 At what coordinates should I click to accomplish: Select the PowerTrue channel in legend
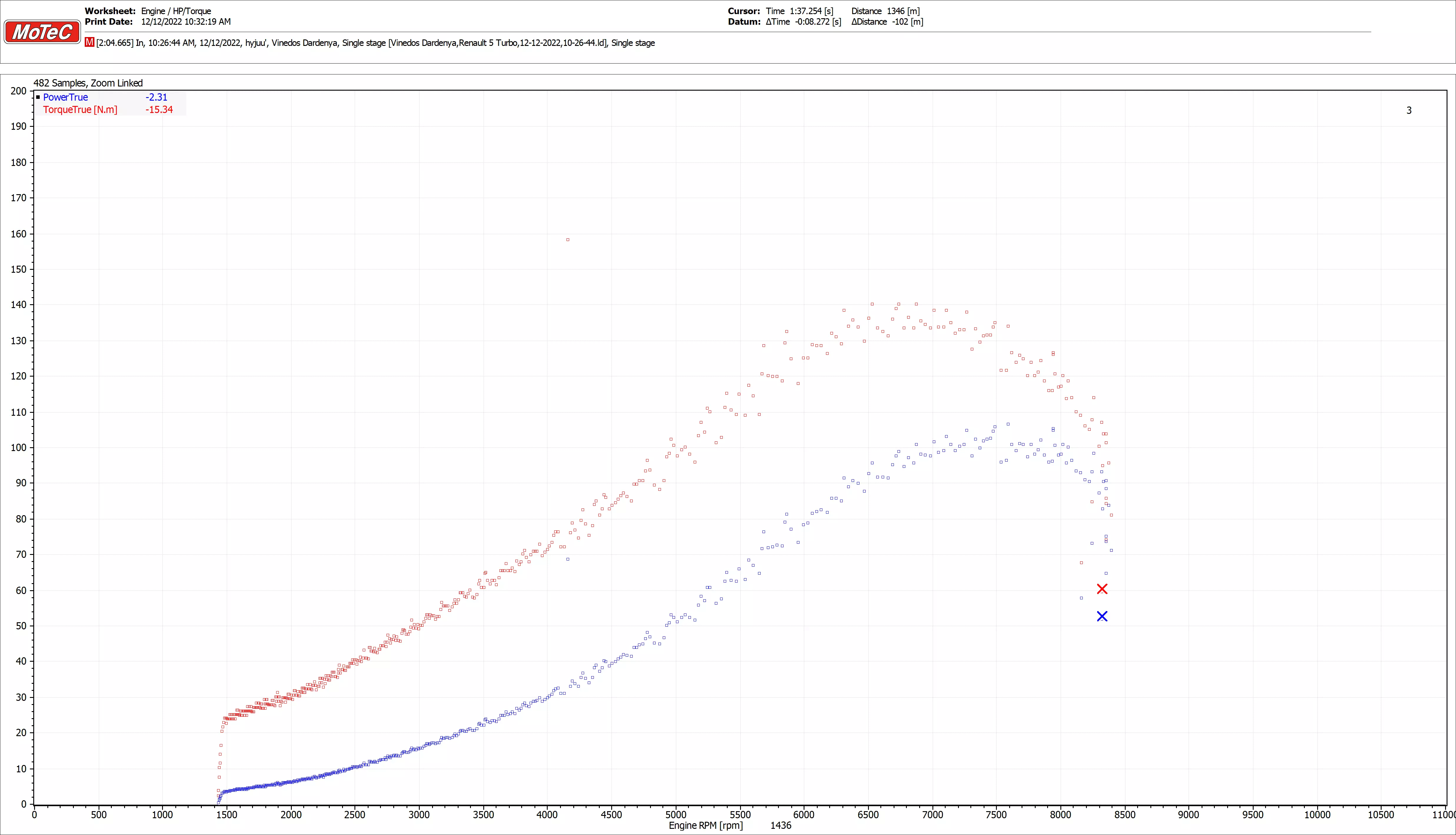click(x=65, y=97)
